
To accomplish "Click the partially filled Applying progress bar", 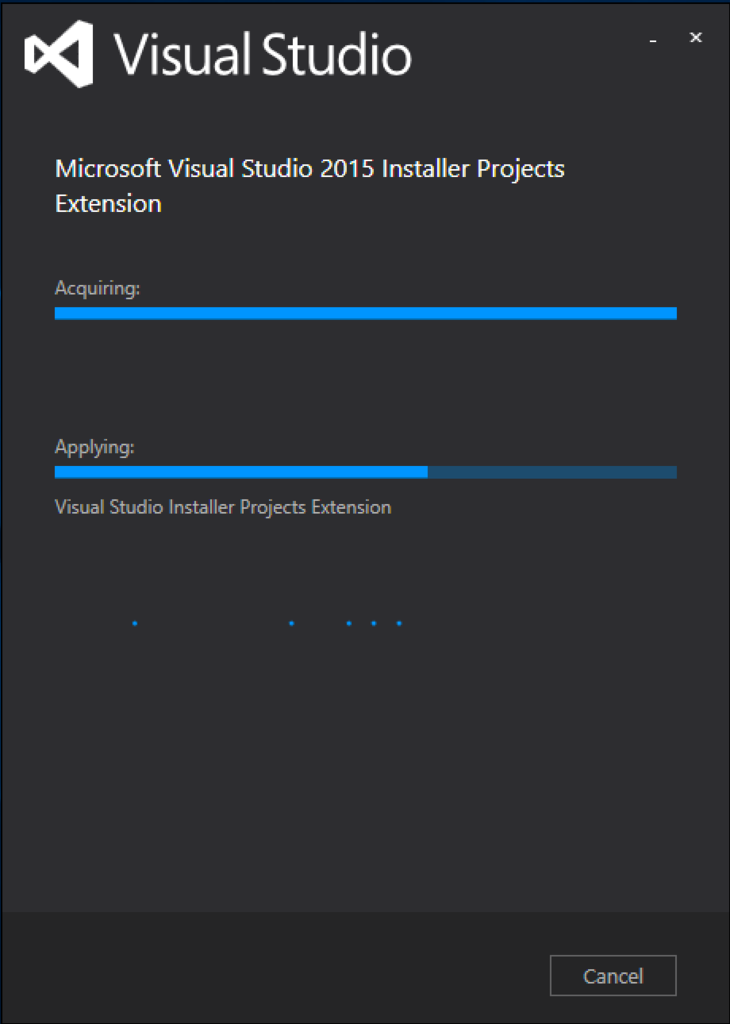I will coord(365,471).
